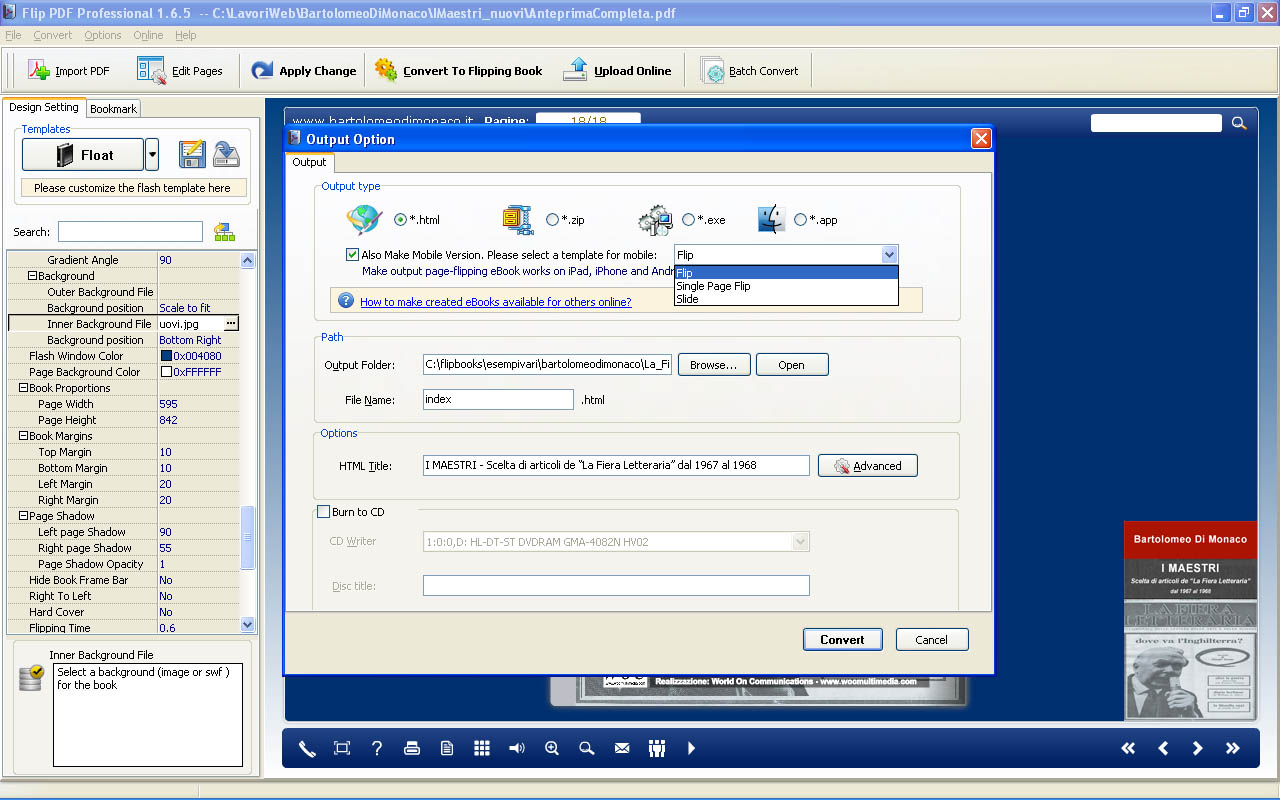Image resolution: width=1280 pixels, height=800 pixels.
Task: Click the blue help icon in dialog
Action: point(346,300)
